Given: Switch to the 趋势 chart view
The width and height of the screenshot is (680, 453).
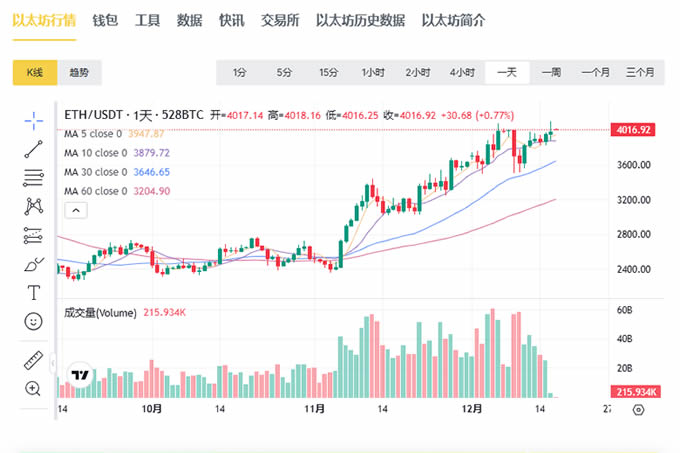Looking at the screenshot, I should click(79, 72).
